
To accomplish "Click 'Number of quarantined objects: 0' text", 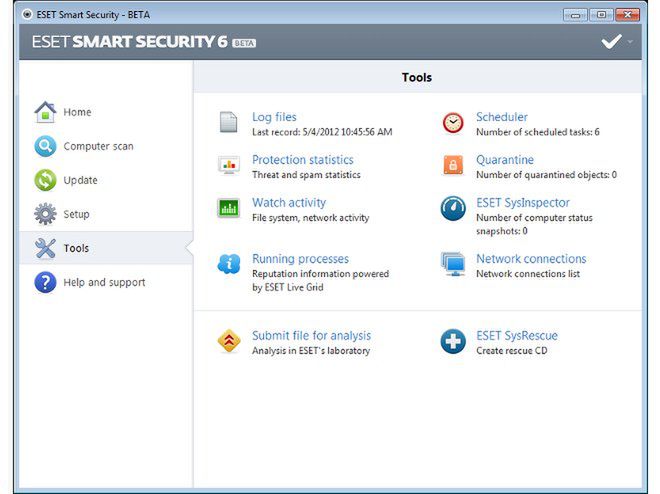I will point(546,175).
